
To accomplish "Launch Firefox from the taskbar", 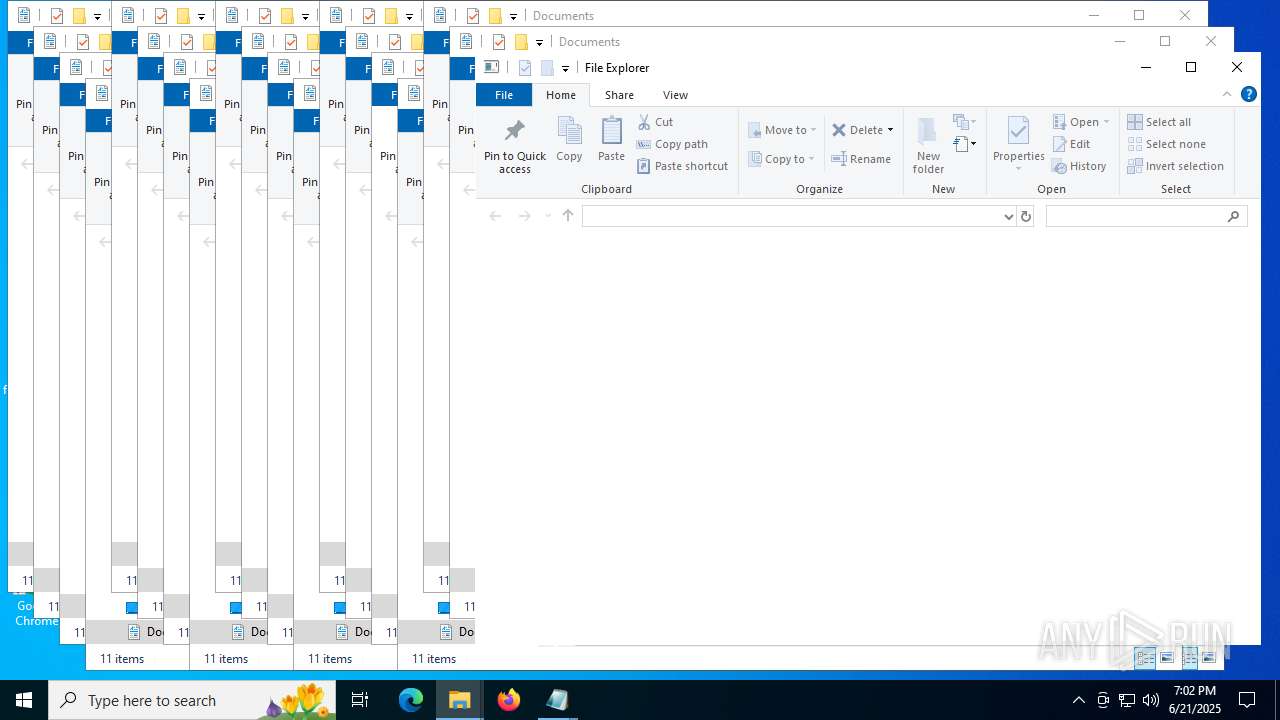I will 509,700.
